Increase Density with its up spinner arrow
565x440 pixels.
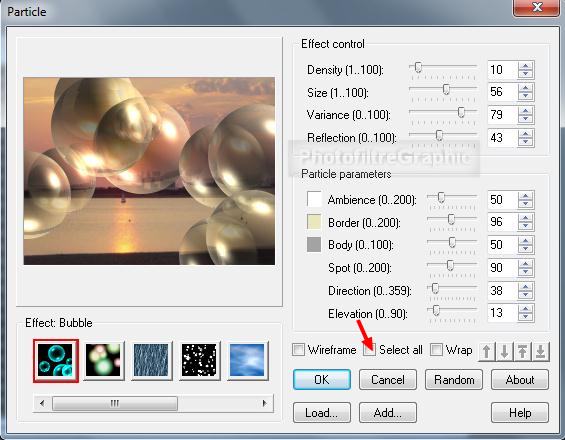click(x=526, y=66)
